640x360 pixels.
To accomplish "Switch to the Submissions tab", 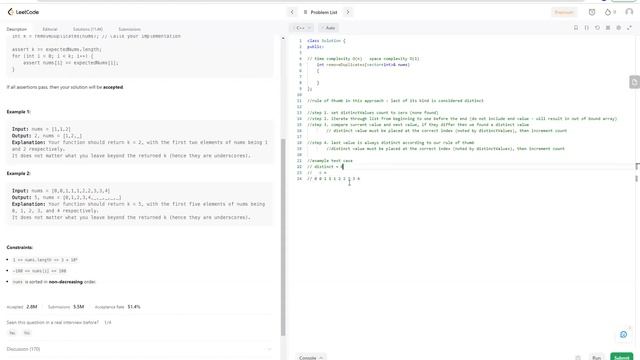I will (129, 29).
